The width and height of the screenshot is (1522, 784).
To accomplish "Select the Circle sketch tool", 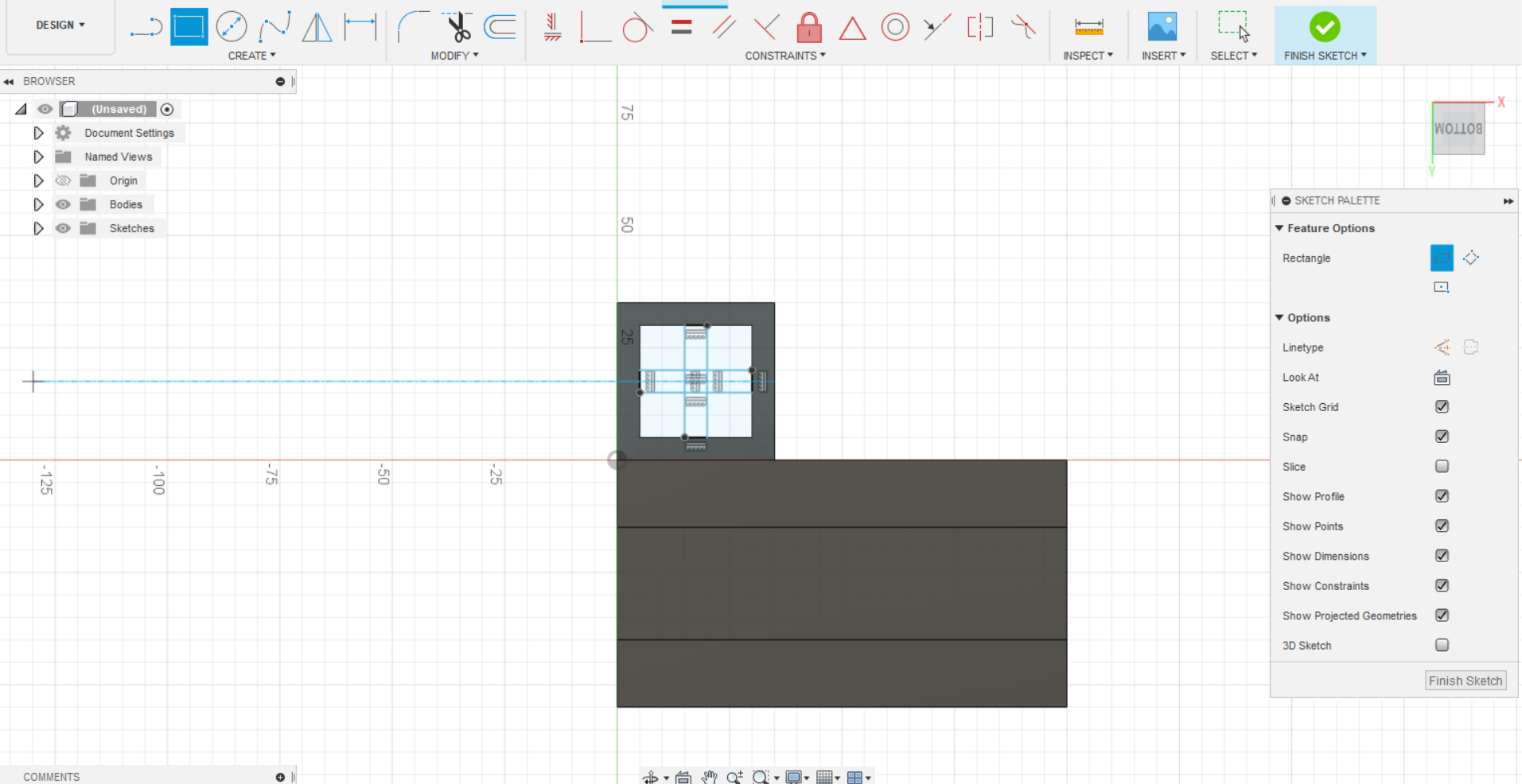I will click(232, 27).
